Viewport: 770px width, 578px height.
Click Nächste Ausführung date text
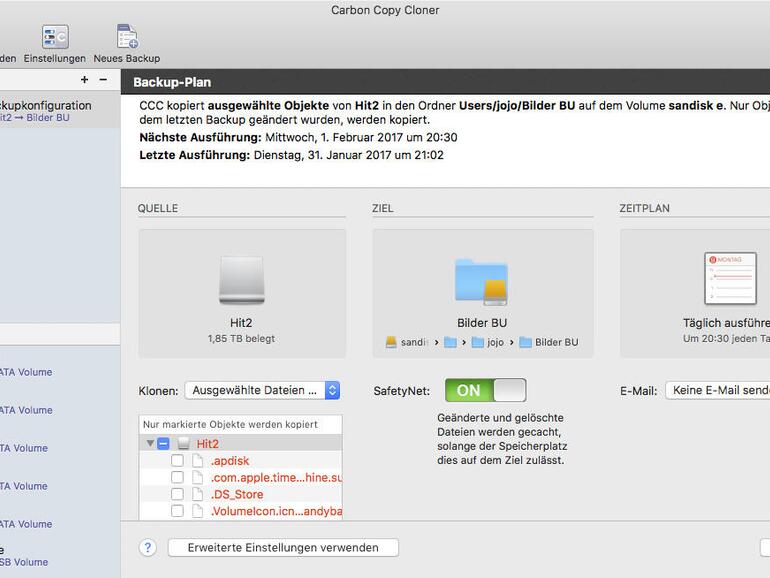coord(361,138)
